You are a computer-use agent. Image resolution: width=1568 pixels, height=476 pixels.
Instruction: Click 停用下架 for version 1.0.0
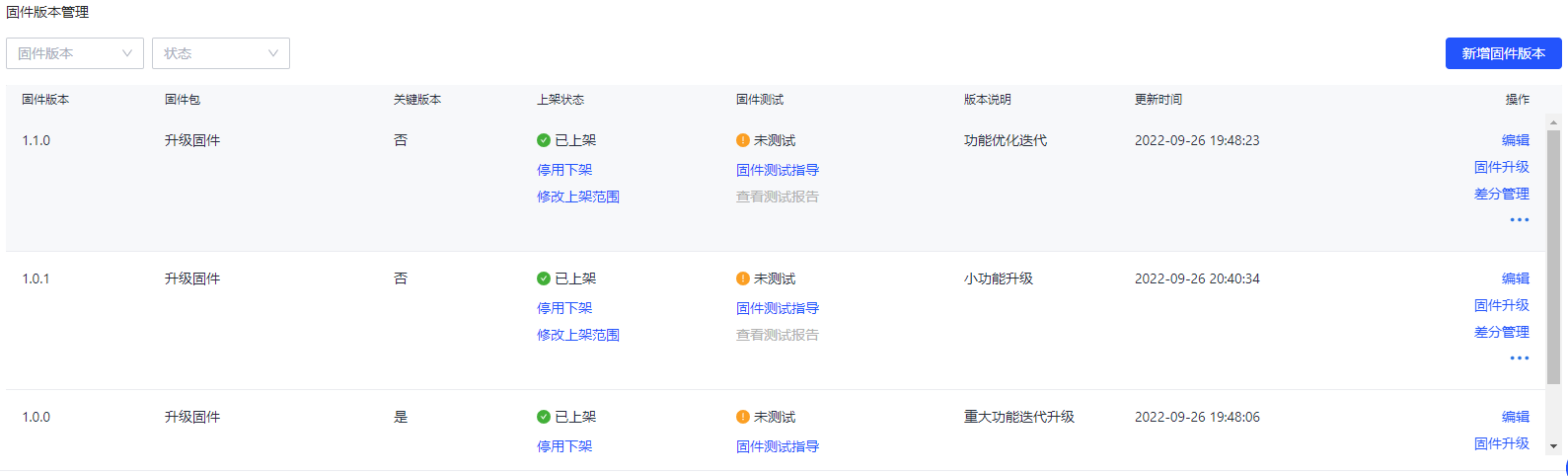click(564, 446)
